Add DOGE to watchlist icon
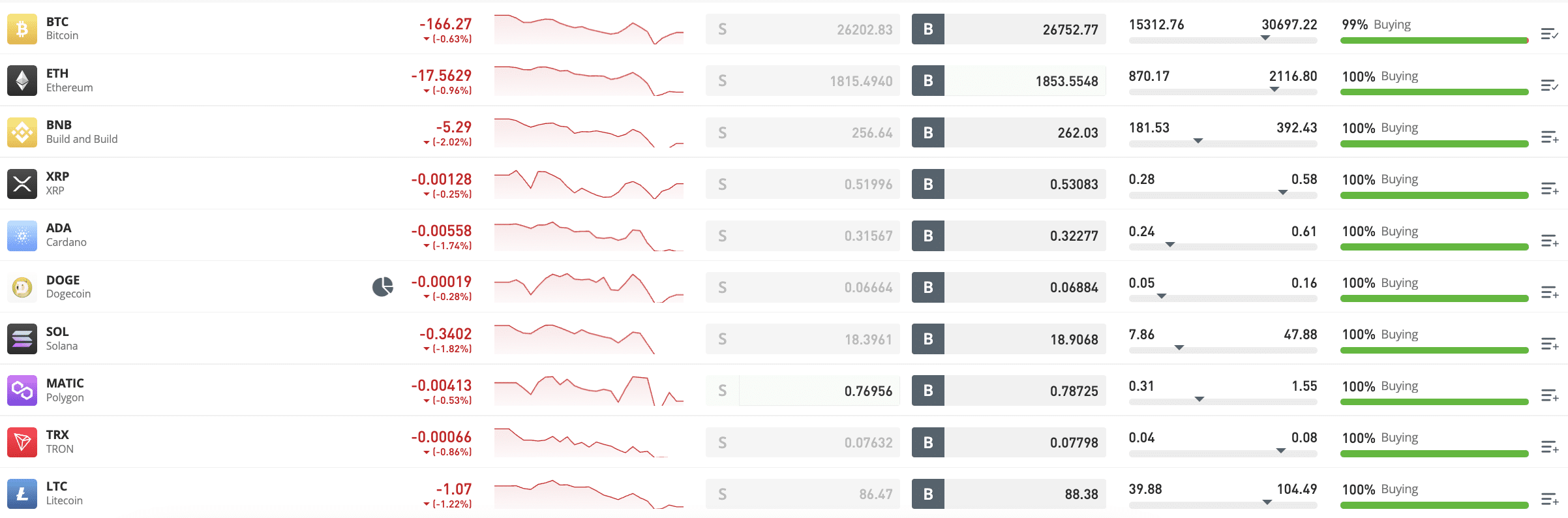This screenshot has width=1568, height=518. pos(1550,292)
